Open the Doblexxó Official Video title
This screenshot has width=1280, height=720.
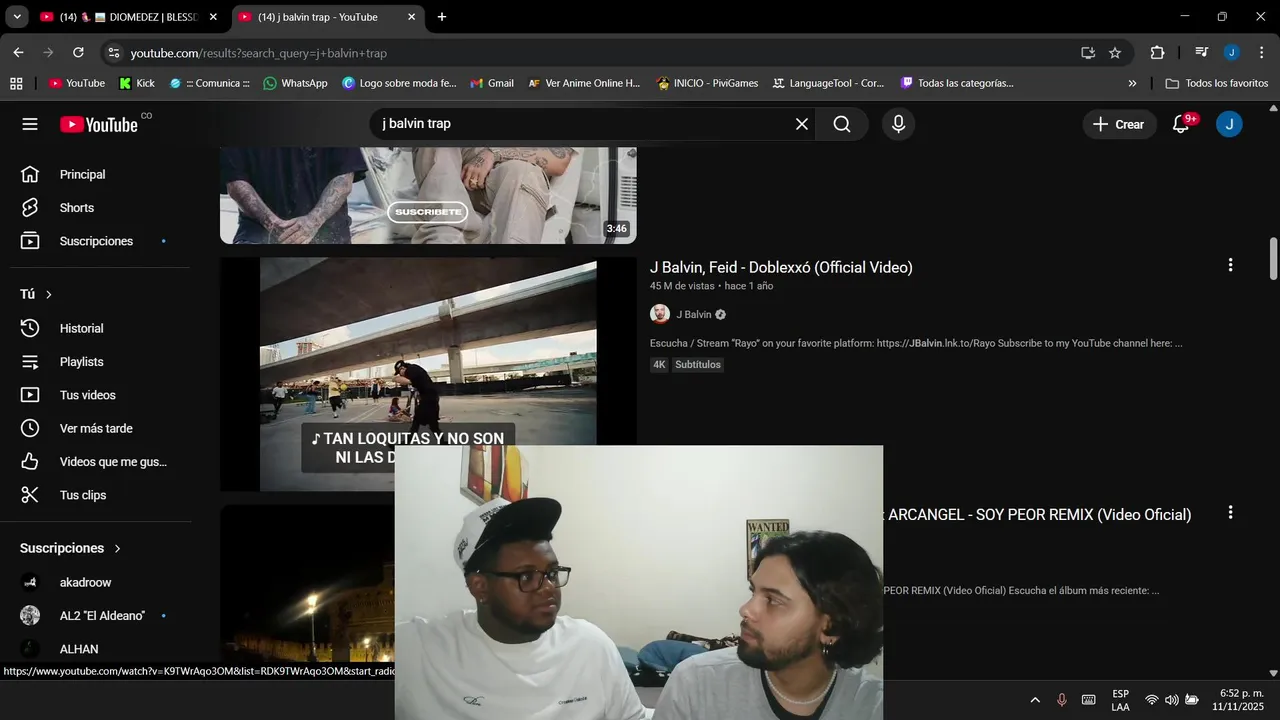pos(781,267)
